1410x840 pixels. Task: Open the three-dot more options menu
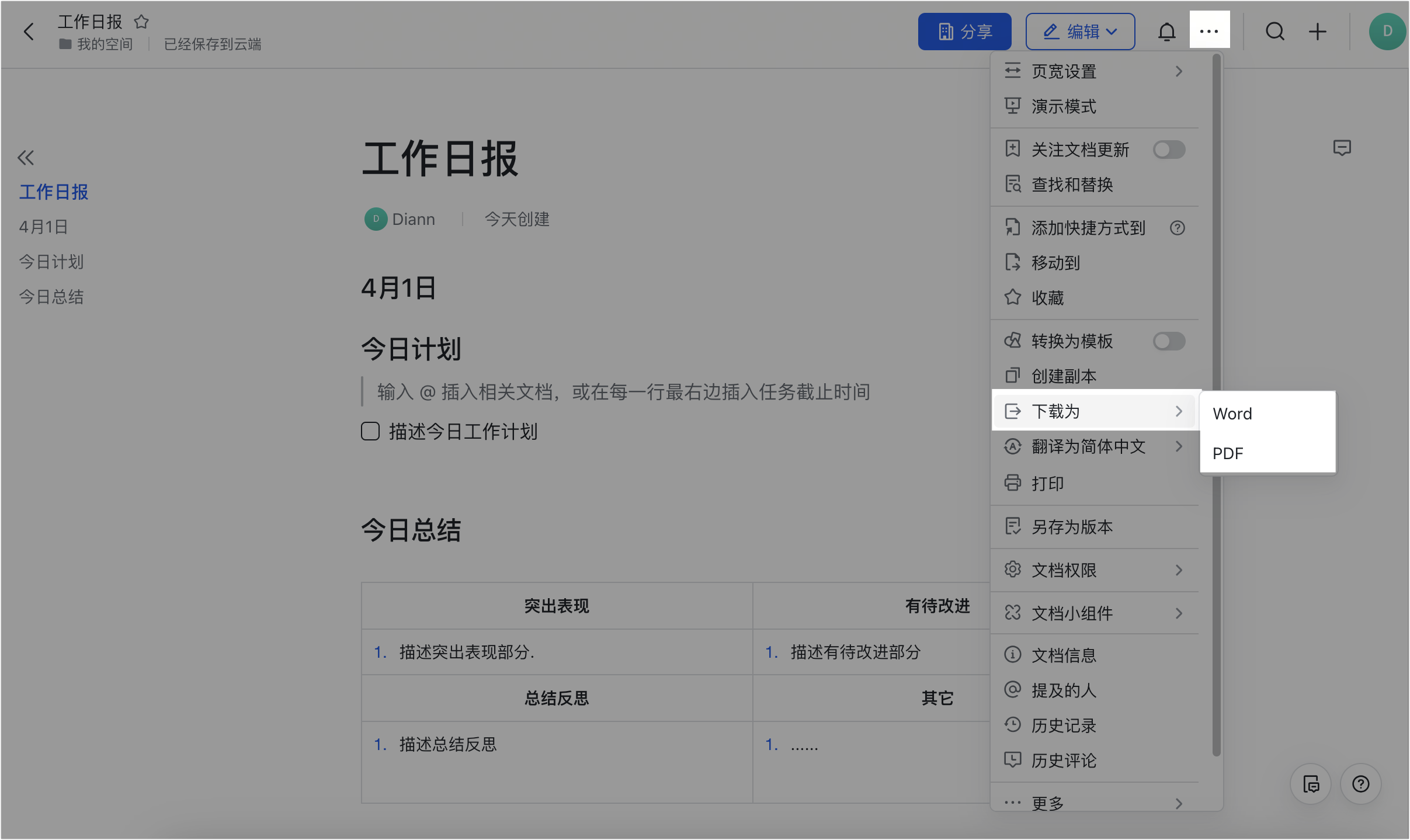point(1209,30)
